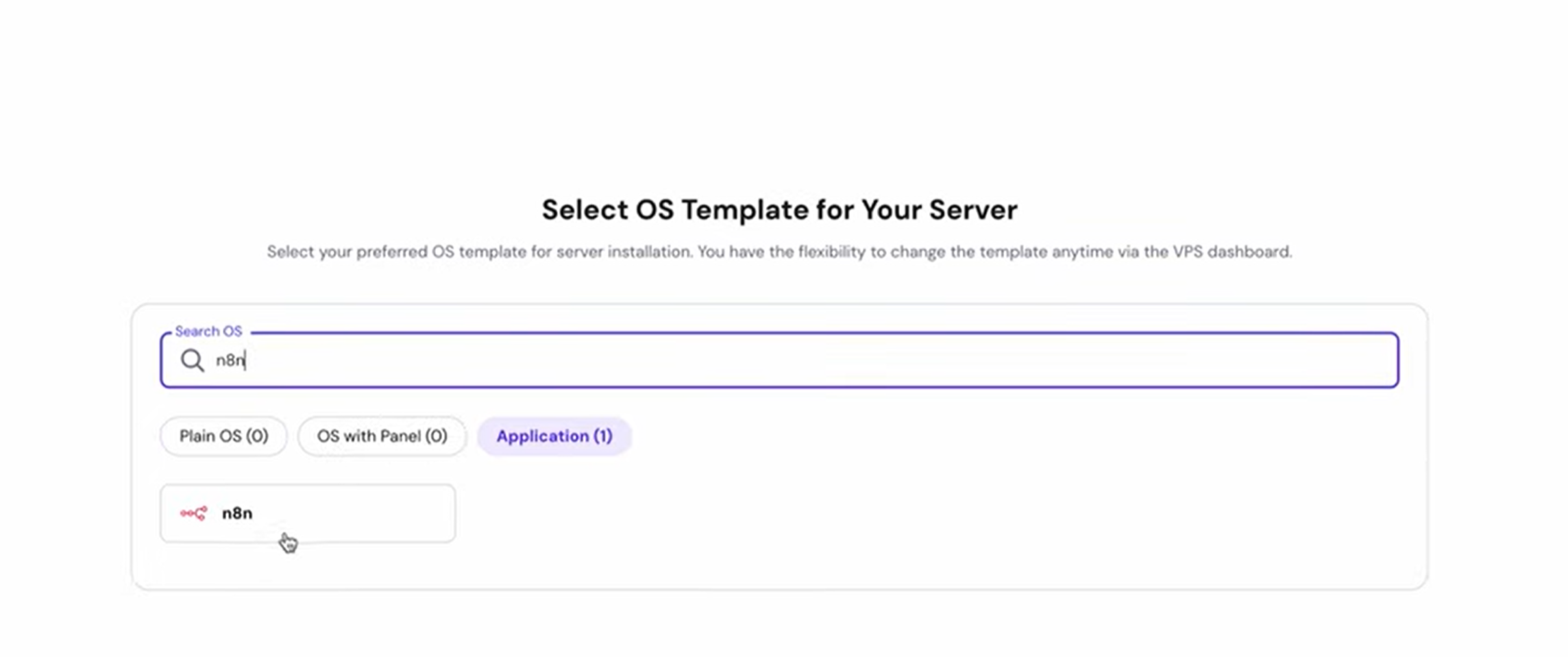Click the word Panel in second chip
Image resolution: width=1568 pixels, height=657 pixels.
point(400,436)
